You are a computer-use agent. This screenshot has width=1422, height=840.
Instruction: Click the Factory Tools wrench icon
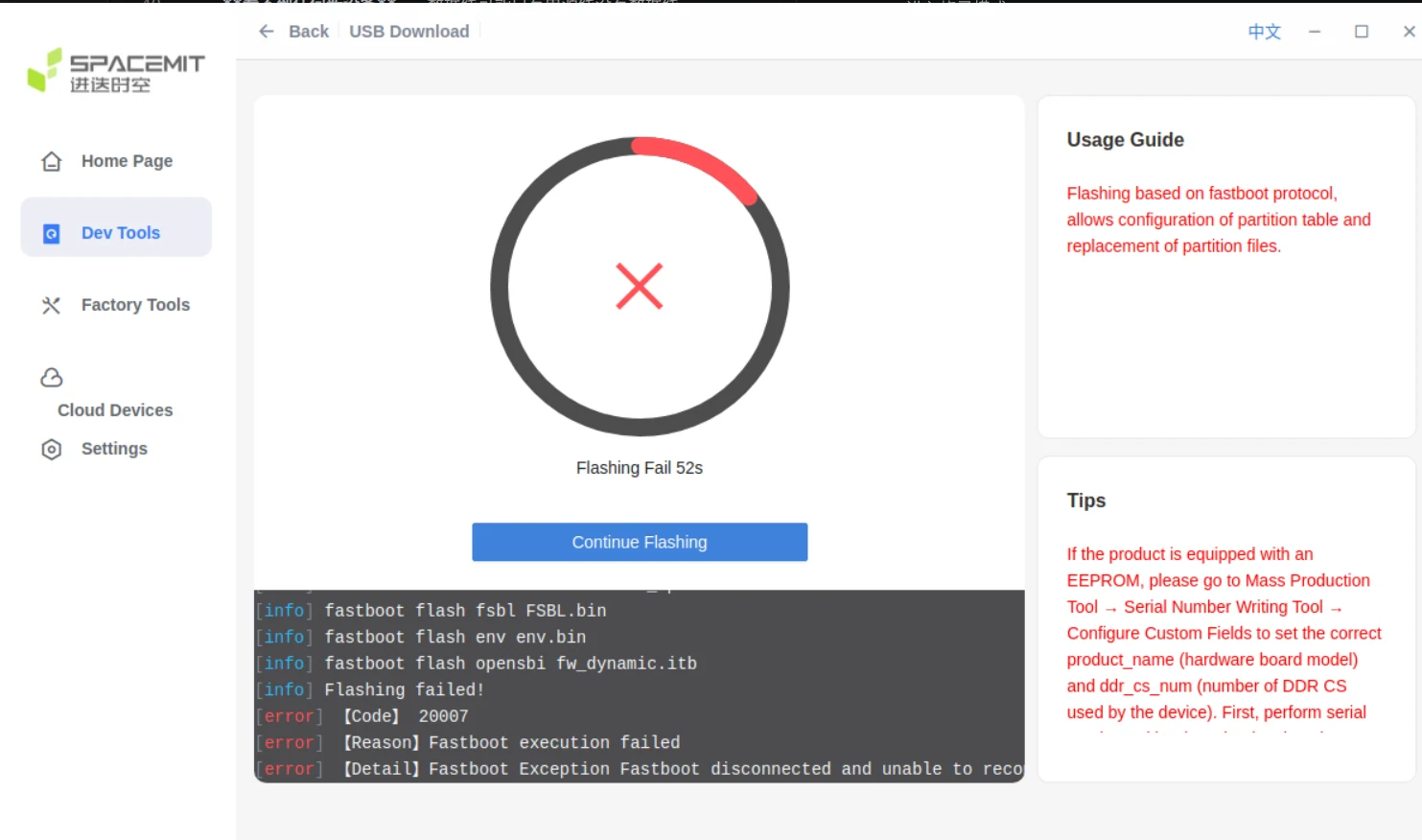(52, 305)
